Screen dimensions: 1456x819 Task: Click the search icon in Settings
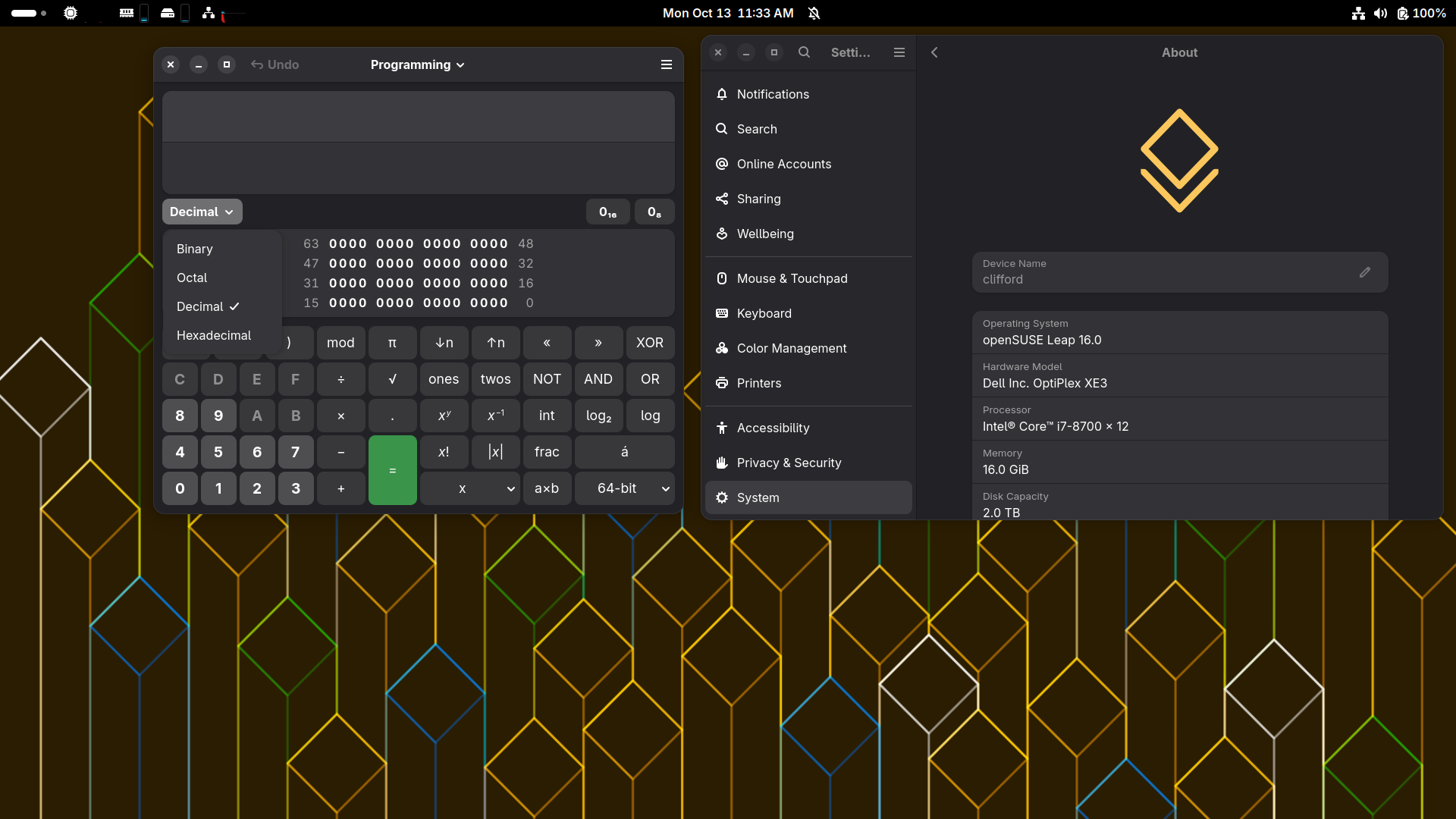[x=804, y=52]
